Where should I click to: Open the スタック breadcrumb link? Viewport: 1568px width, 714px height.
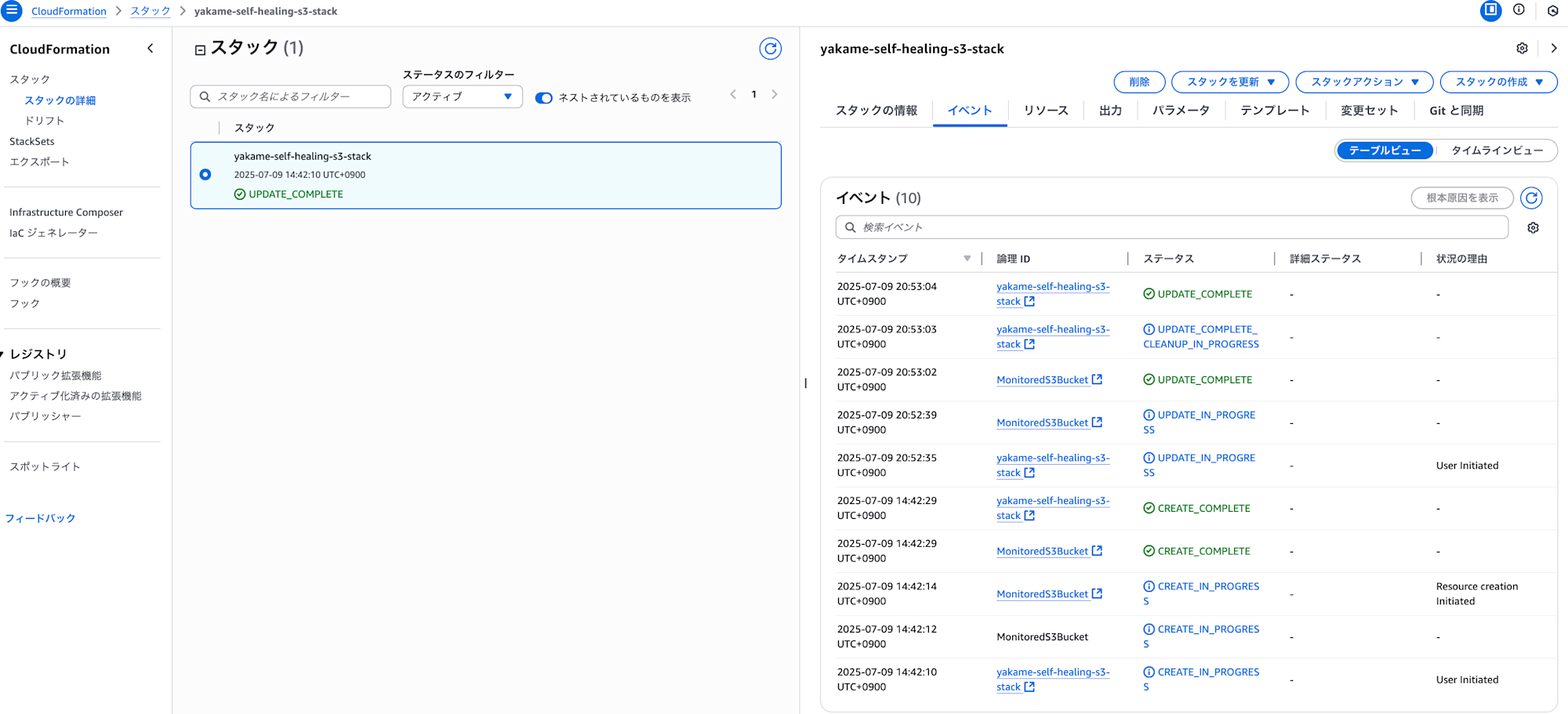coord(150,11)
